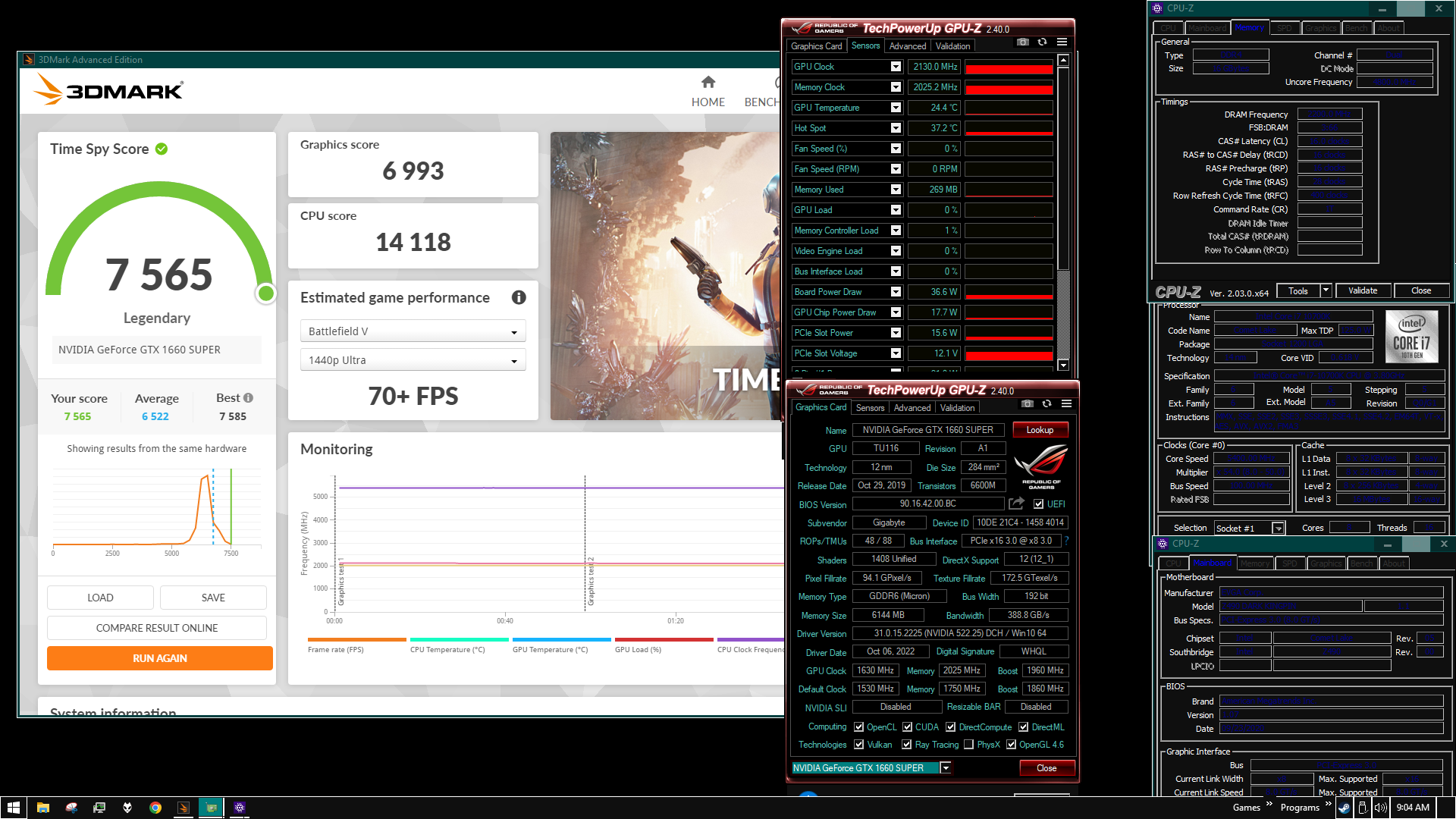Click COMPARE RESULT ONLINE

pos(157,628)
